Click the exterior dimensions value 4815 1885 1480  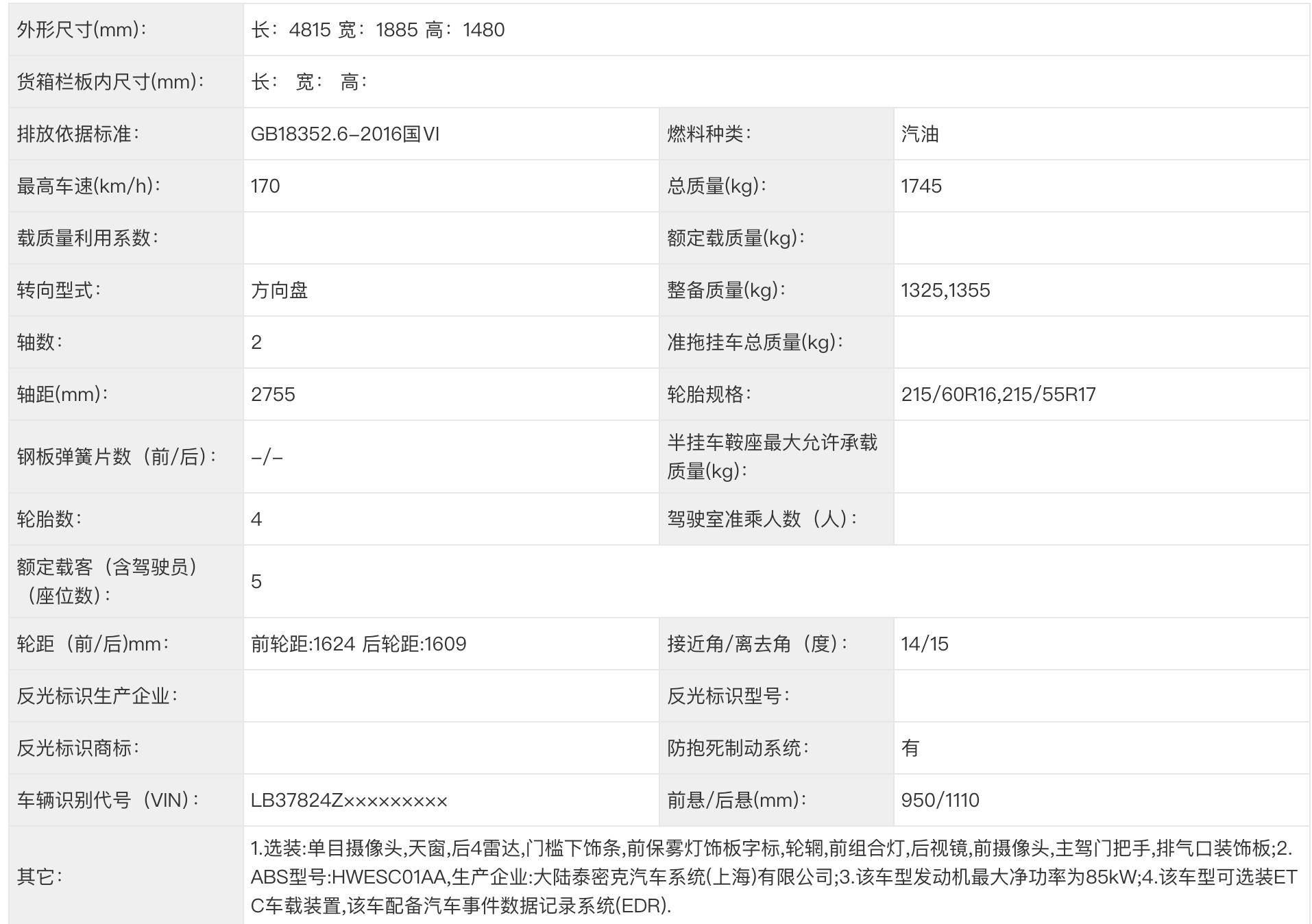(378, 30)
